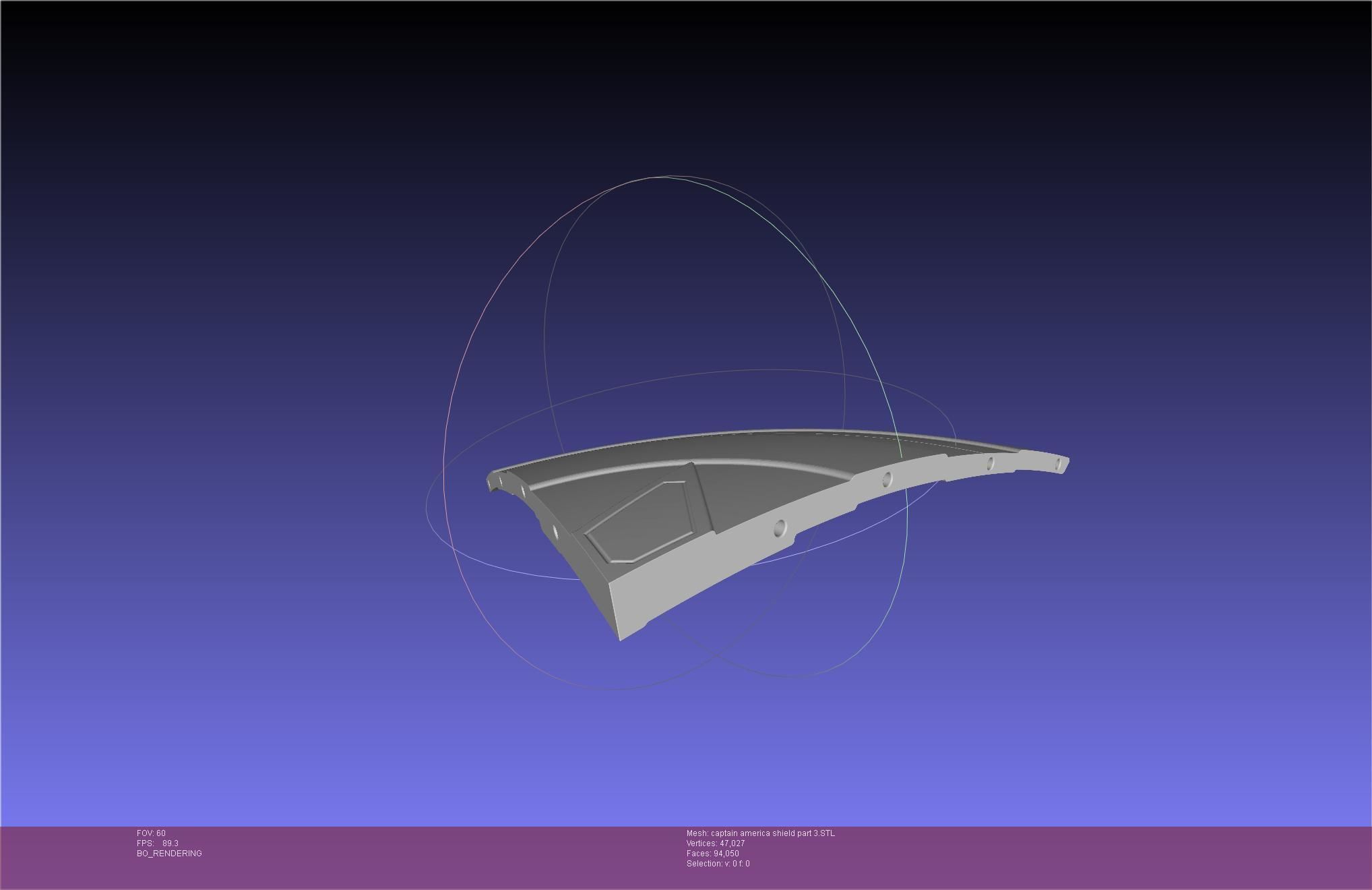Image resolution: width=1372 pixels, height=890 pixels.
Task: Click the Selection: v: 0 f: 0 line
Action: (x=718, y=864)
